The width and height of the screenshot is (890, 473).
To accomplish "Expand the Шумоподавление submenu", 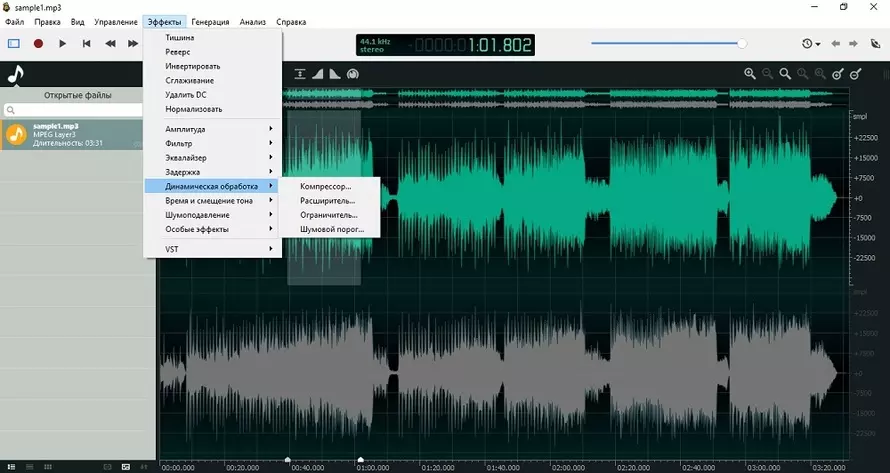I will pyautogui.click(x=213, y=215).
